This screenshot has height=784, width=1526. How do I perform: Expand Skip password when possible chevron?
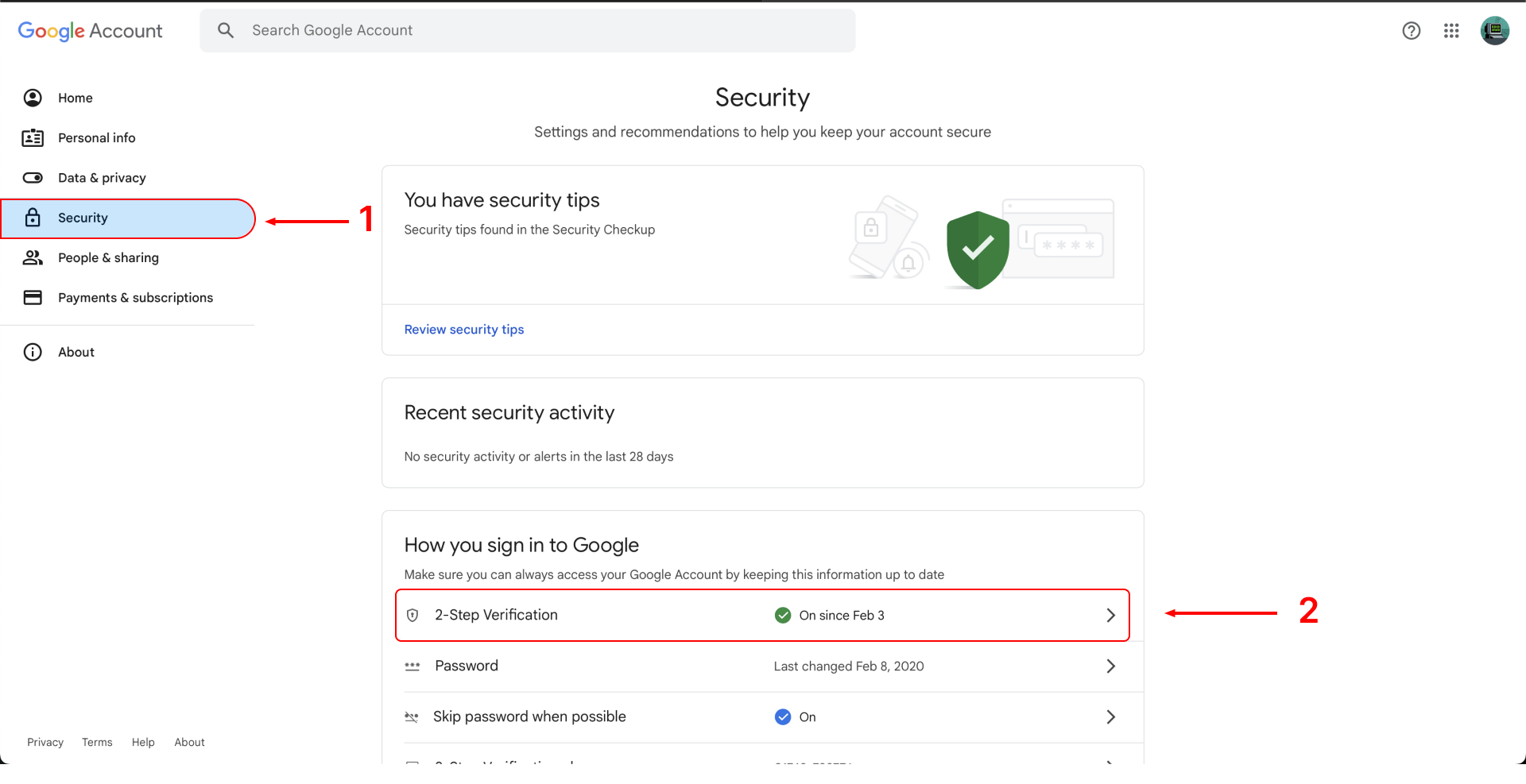pos(1110,717)
